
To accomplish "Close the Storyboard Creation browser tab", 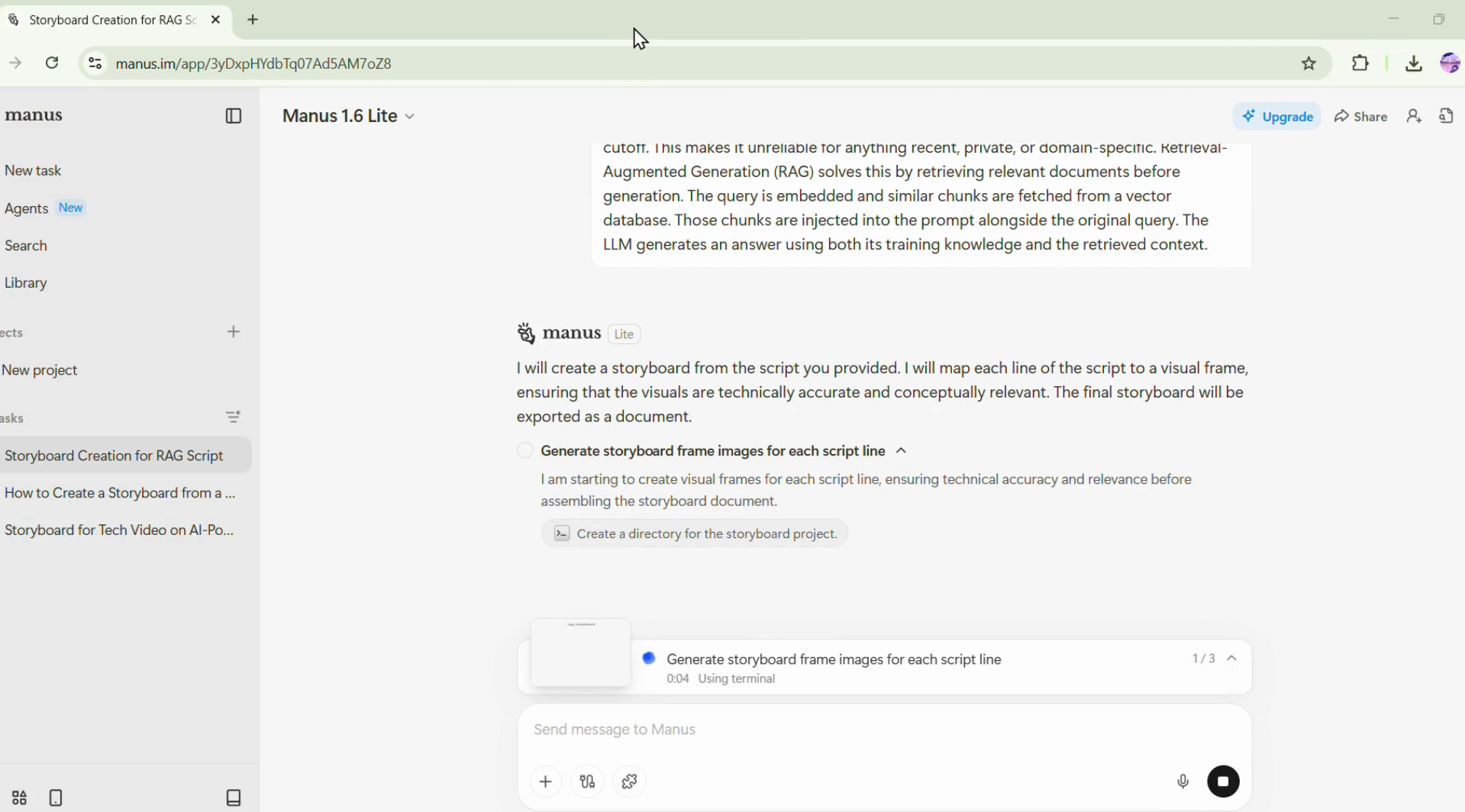I will tap(216, 20).
